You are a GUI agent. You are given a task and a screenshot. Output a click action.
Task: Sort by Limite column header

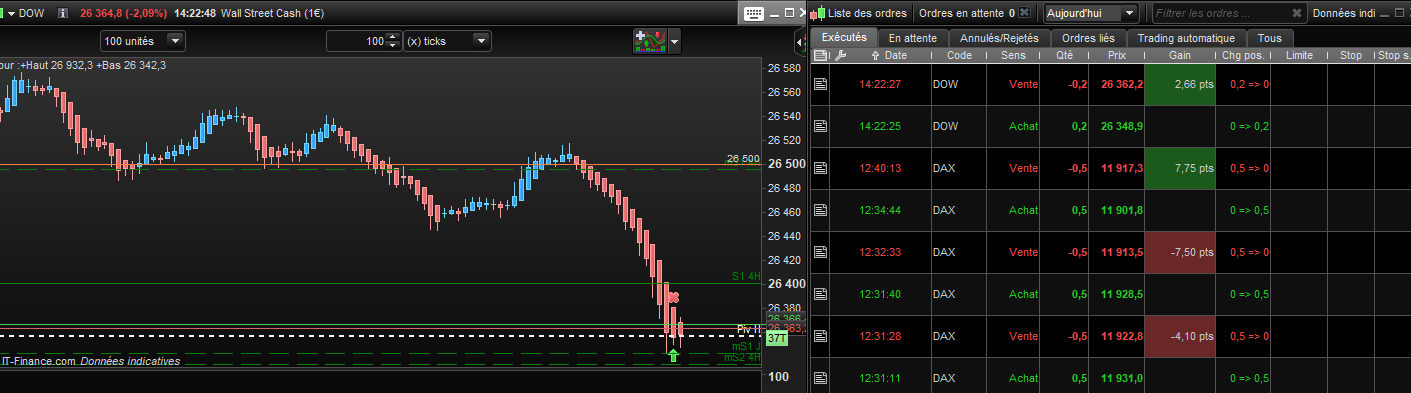coord(1300,55)
